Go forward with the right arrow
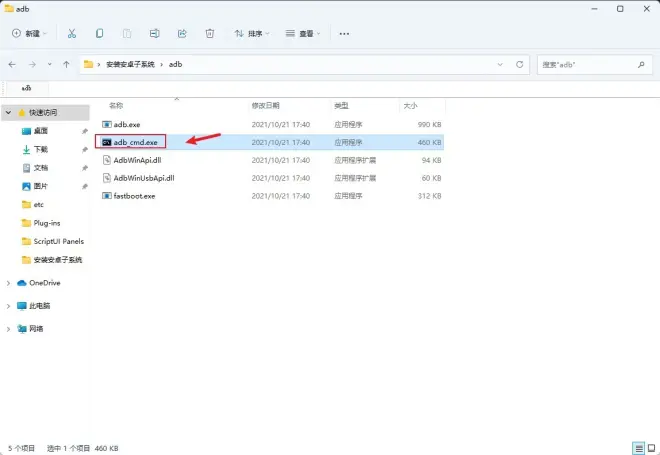Screen dimensions: 660x455 tap(32, 64)
